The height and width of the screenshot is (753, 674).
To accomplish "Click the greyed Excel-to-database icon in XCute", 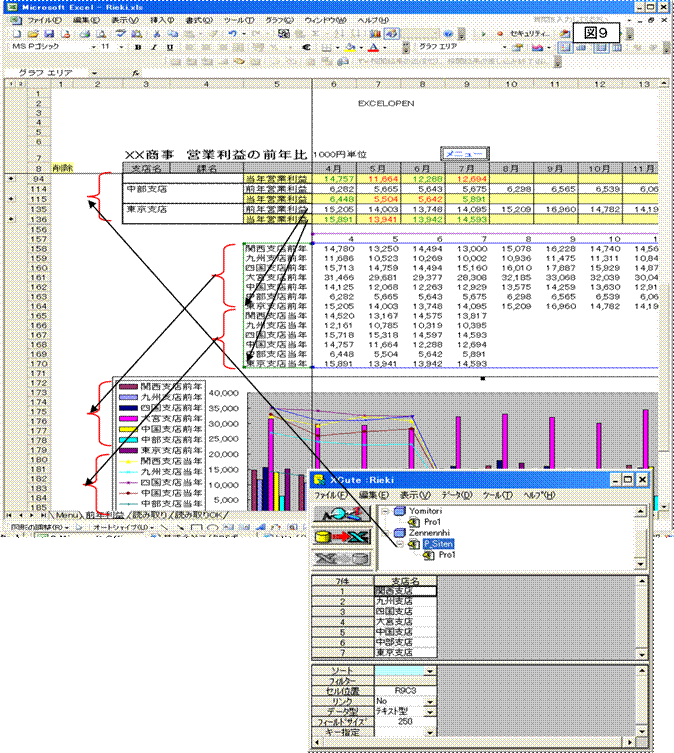I will coord(342,559).
